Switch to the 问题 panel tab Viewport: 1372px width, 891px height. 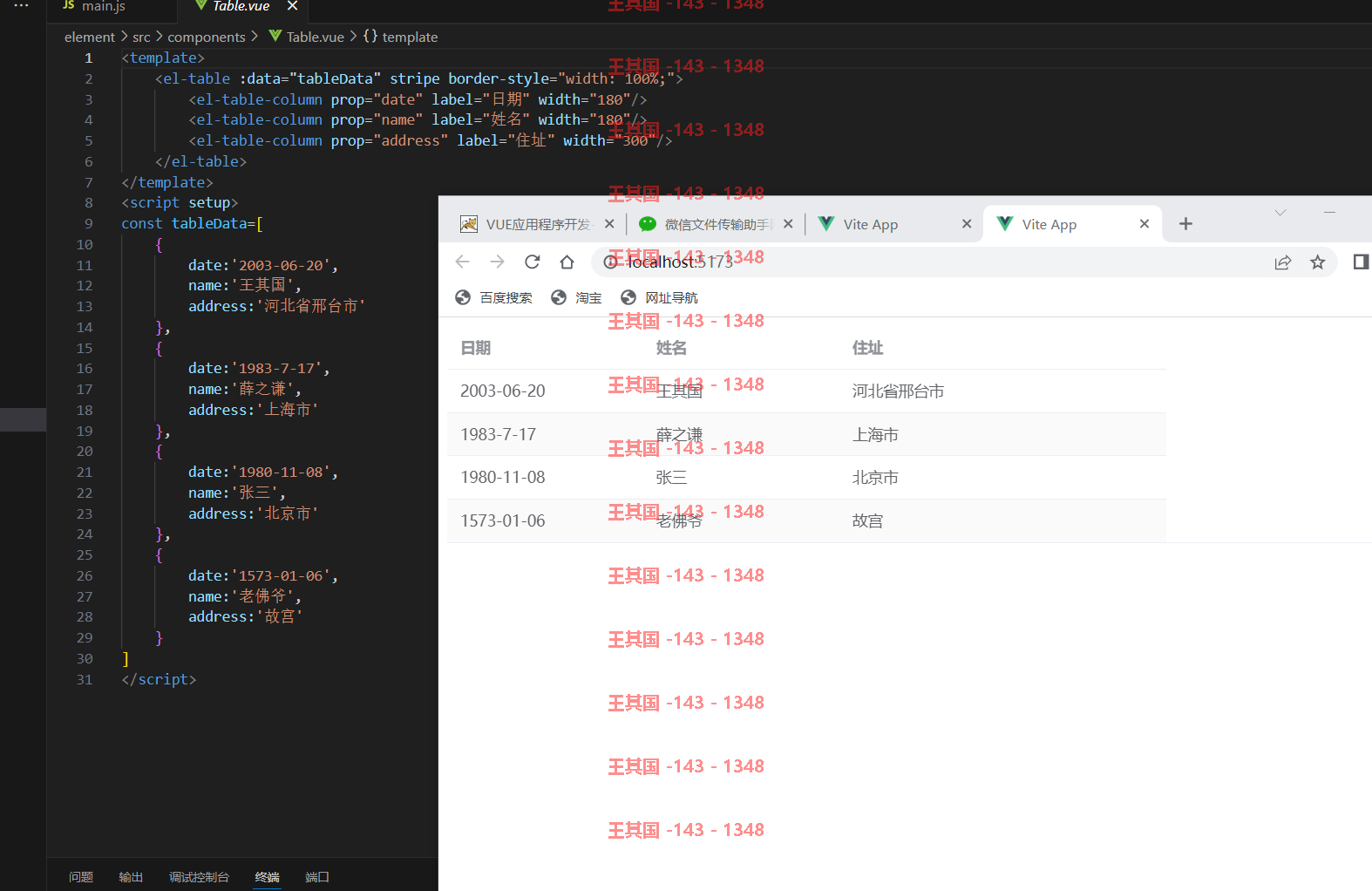81,877
